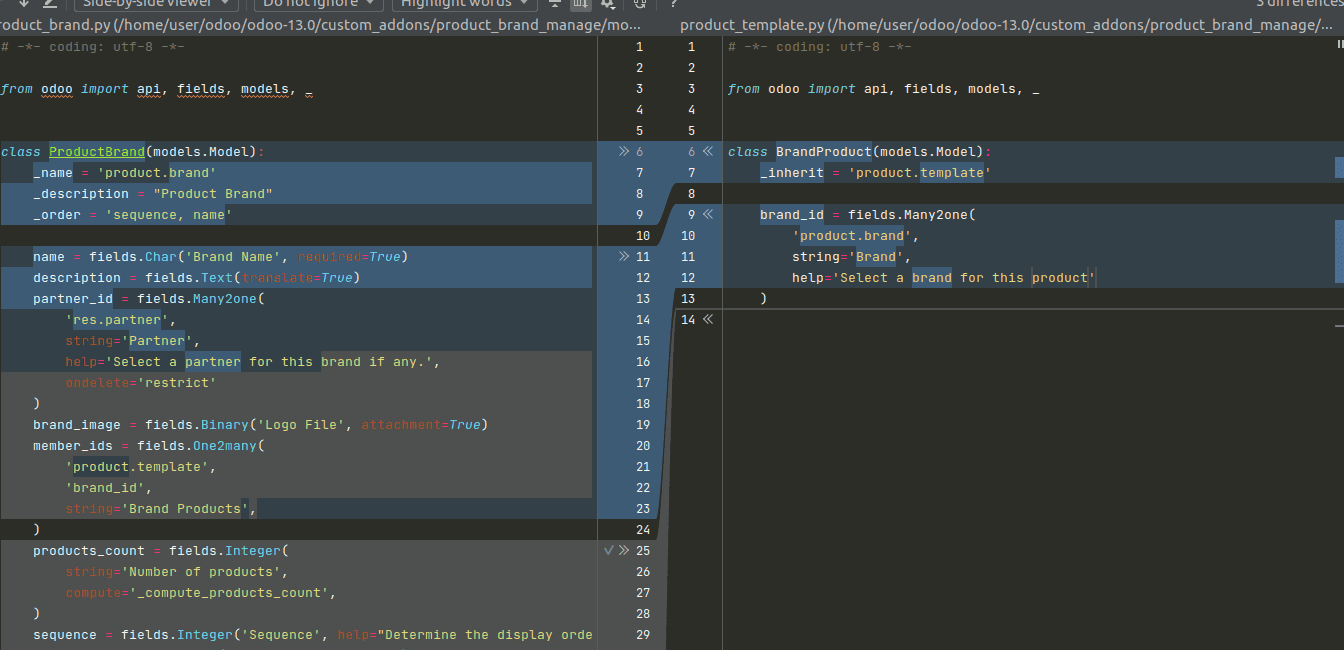This screenshot has height=650, width=1344.
Task: Click string='Brand' line in right pane
Action: (x=852, y=257)
